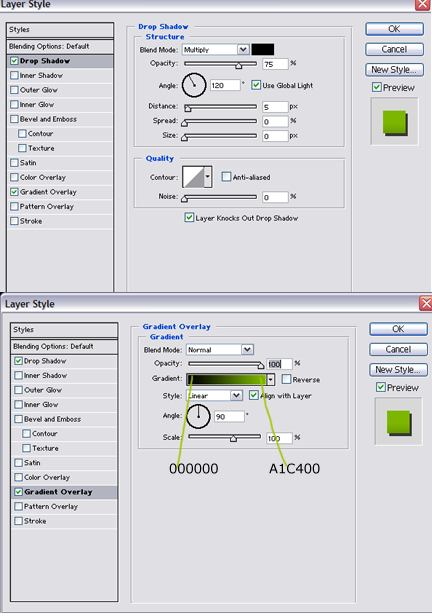Screen dimensions: 432x616
Task: Select Gradient Overlay entry in lower list
Action: coord(64,492)
